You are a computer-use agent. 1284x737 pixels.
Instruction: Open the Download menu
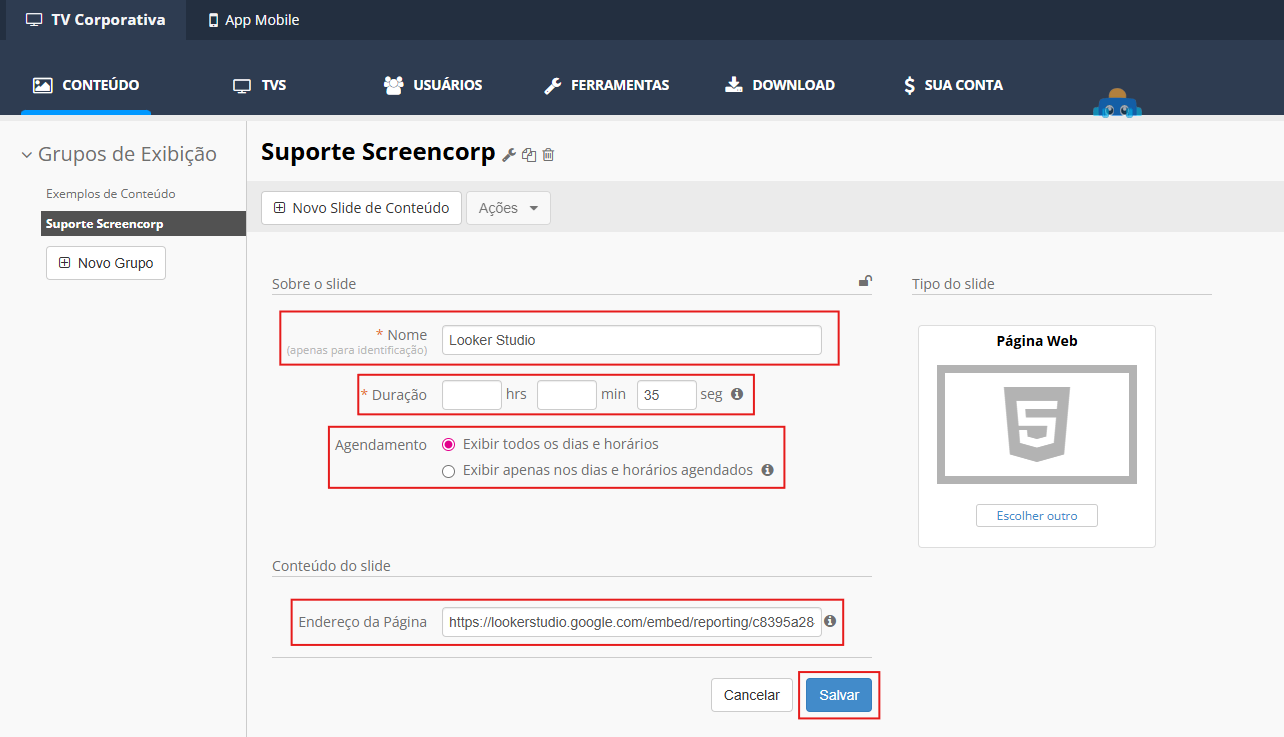(780, 85)
